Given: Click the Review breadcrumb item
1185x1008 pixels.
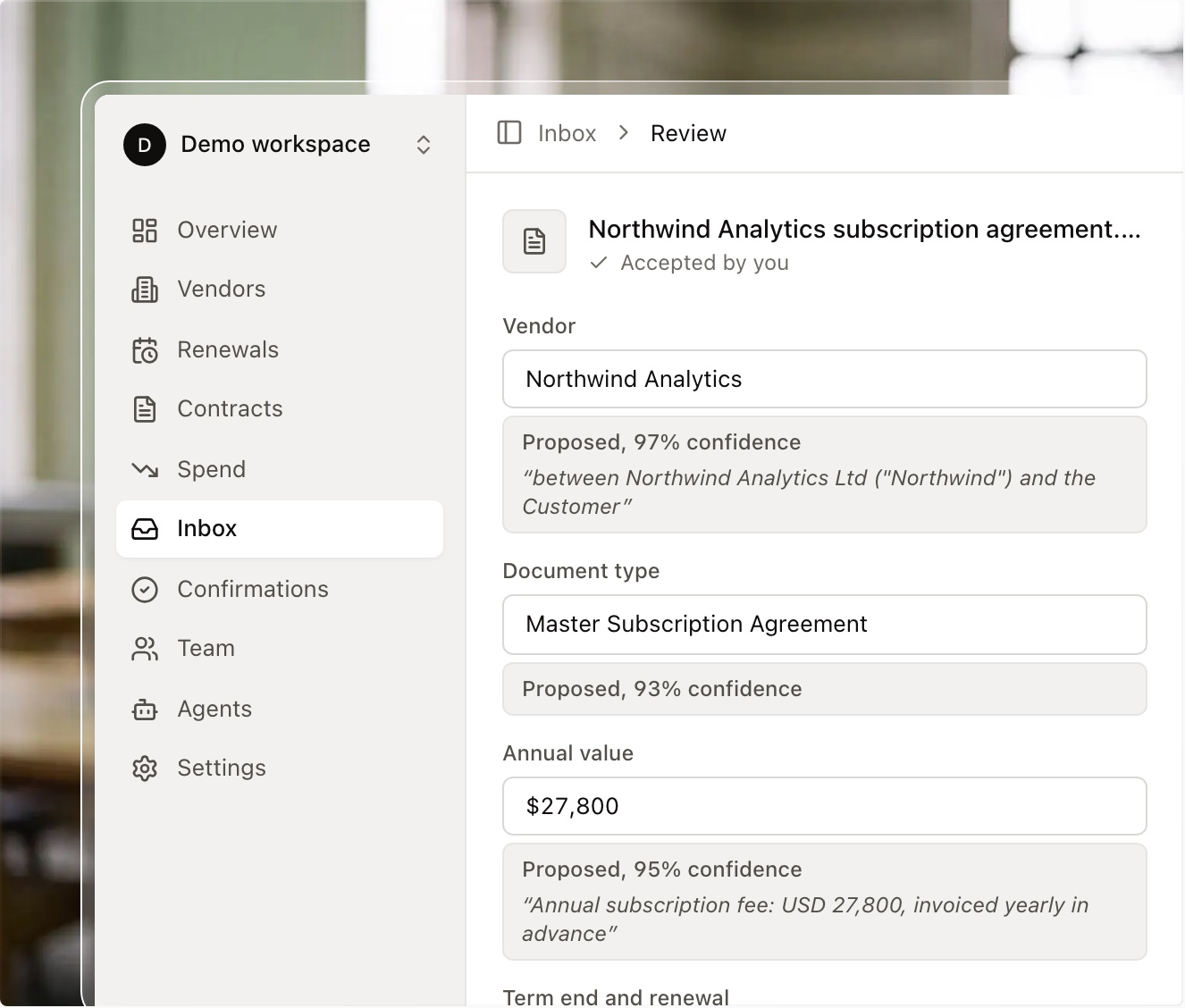Looking at the screenshot, I should [x=688, y=133].
